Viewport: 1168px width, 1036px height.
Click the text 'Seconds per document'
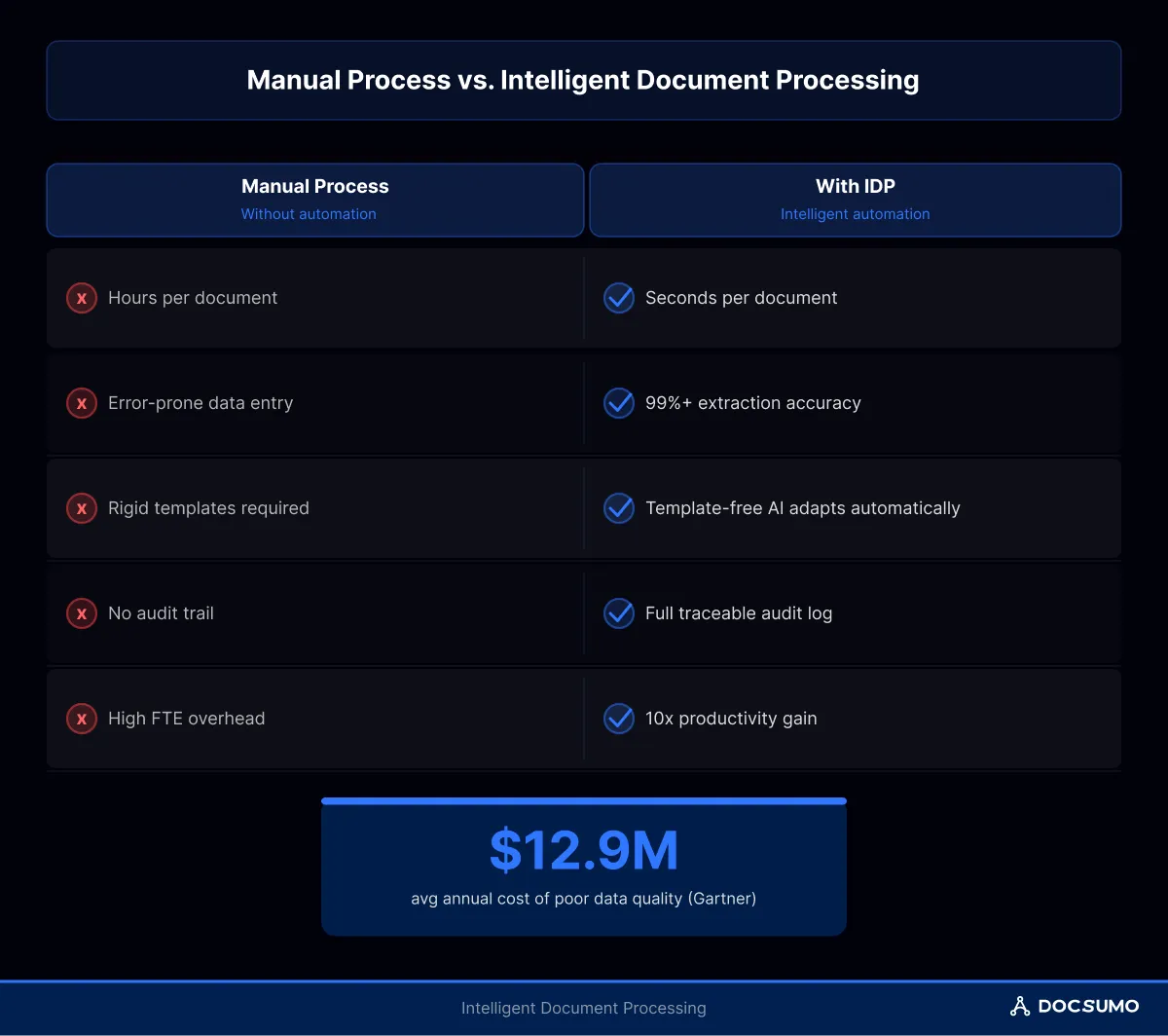point(742,298)
